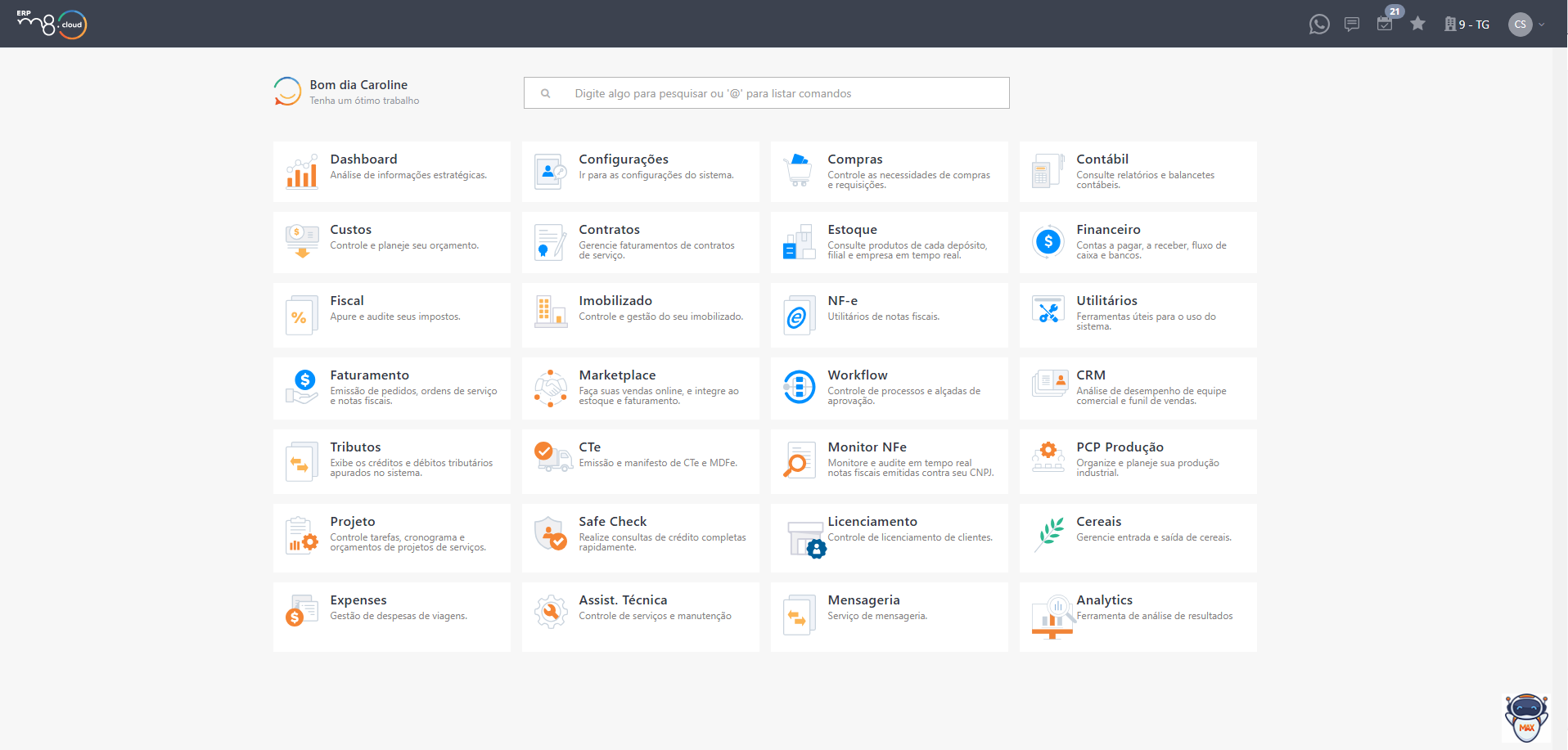Open the CTe truck icon

pos(553,456)
